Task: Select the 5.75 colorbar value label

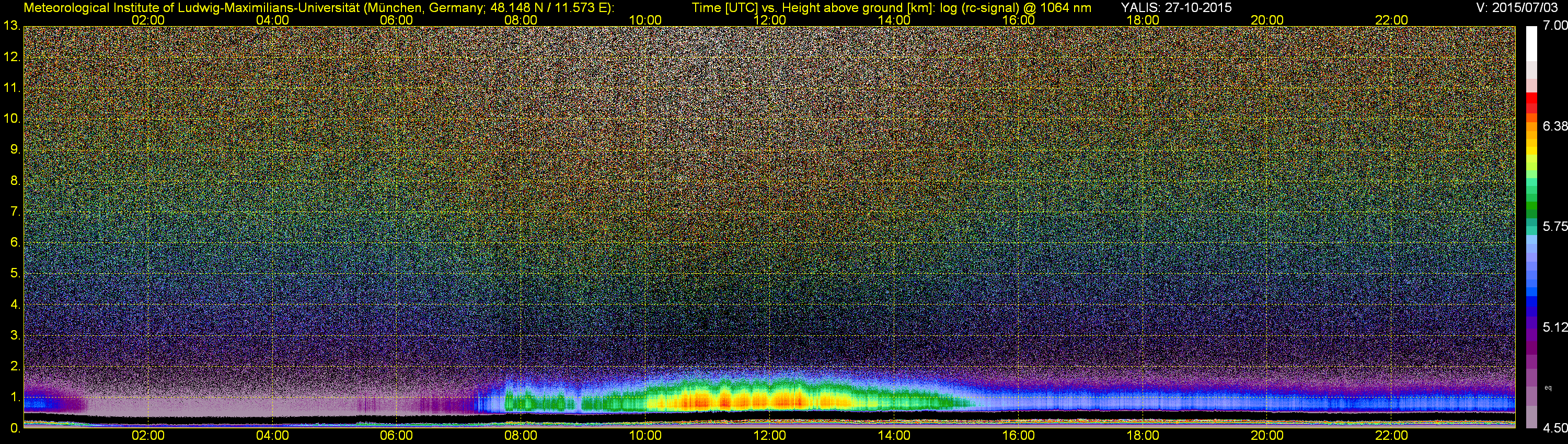Action: pos(1554,226)
